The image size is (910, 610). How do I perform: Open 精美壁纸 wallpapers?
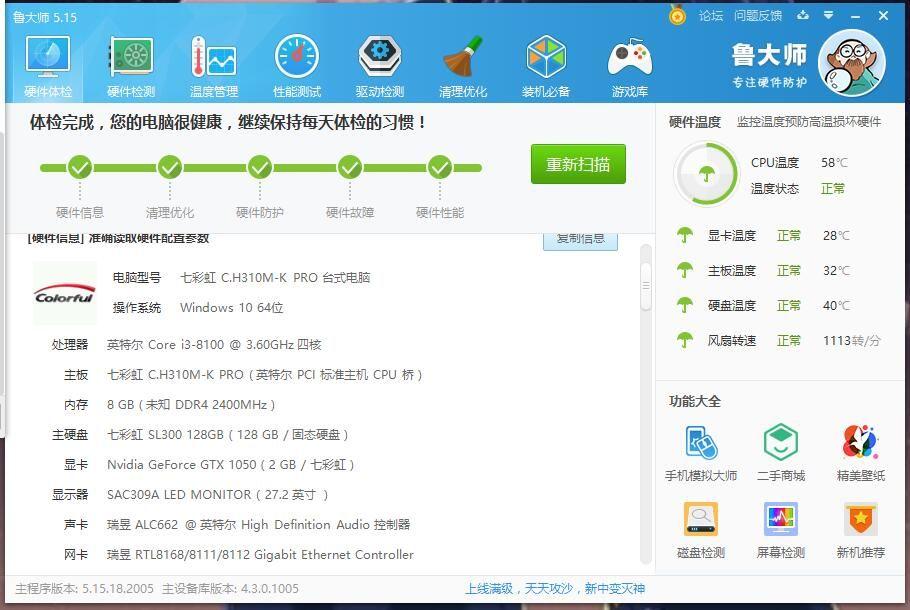click(x=861, y=454)
